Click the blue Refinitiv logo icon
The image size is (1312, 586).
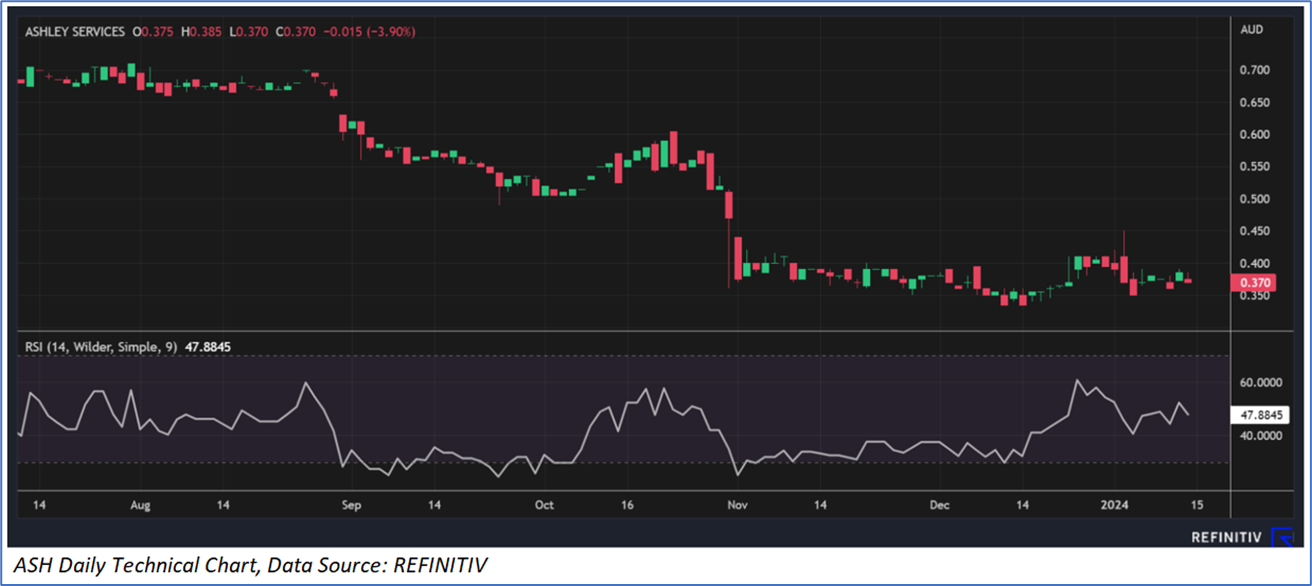[x=1281, y=537]
